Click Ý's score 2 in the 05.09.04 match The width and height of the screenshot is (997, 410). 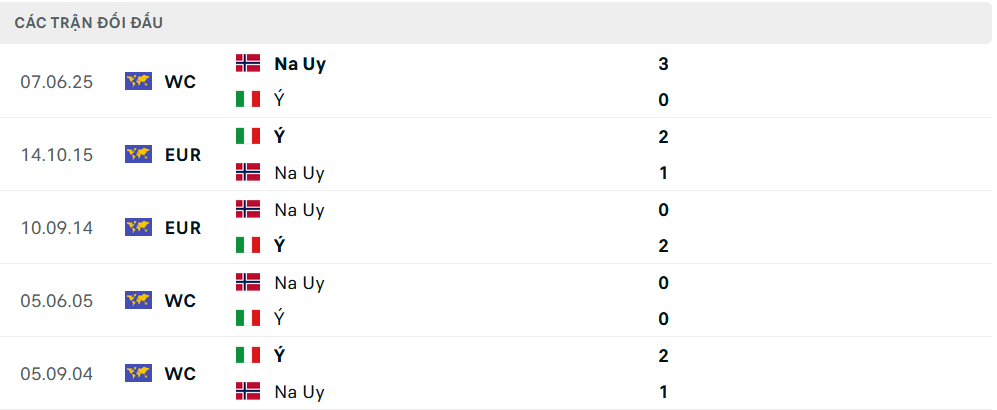click(663, 355)
